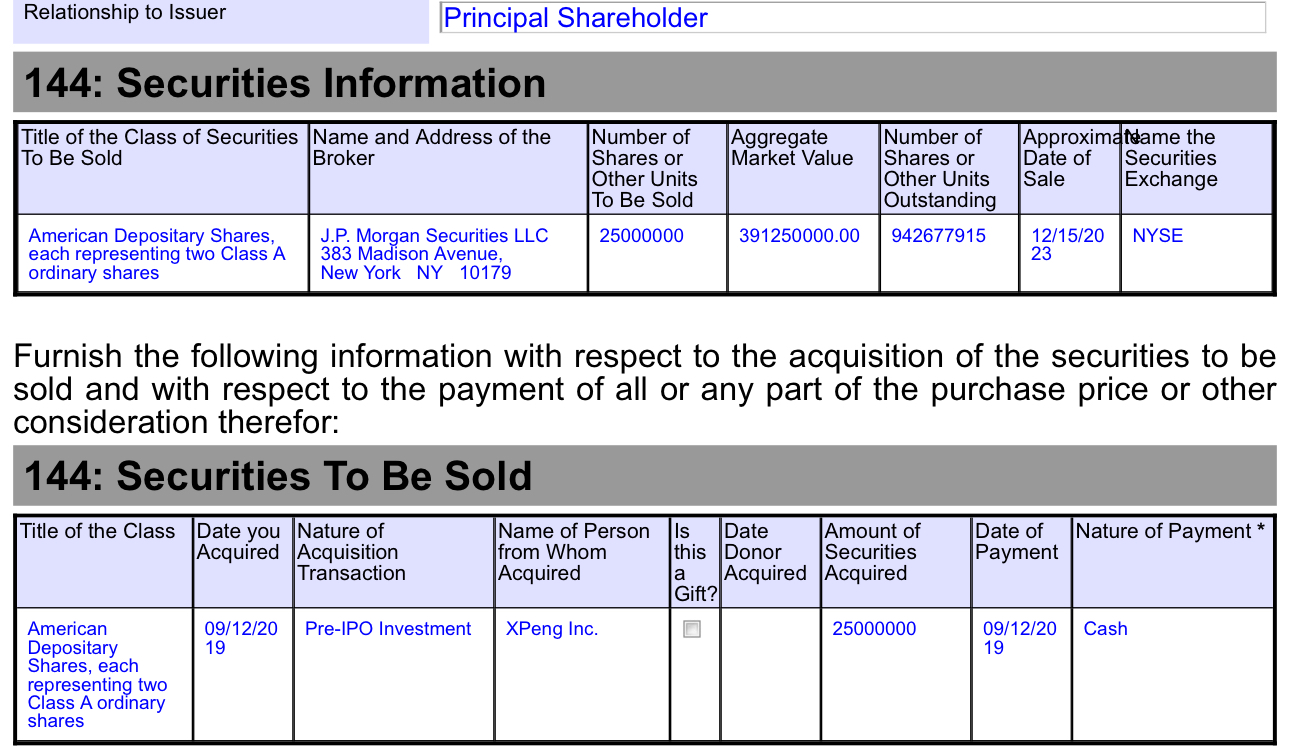1290x748 pixels.
Task: Select amount of securities acquired 25000000
Action: (874, 629)
